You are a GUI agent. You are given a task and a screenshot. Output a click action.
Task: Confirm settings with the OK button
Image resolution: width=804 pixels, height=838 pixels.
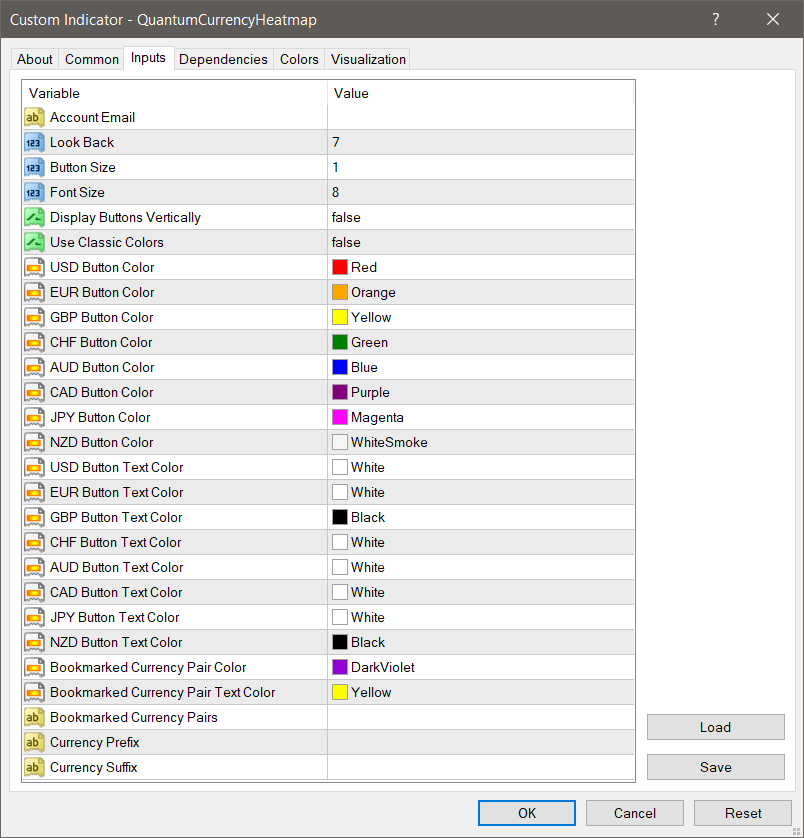tap(527, 813)
